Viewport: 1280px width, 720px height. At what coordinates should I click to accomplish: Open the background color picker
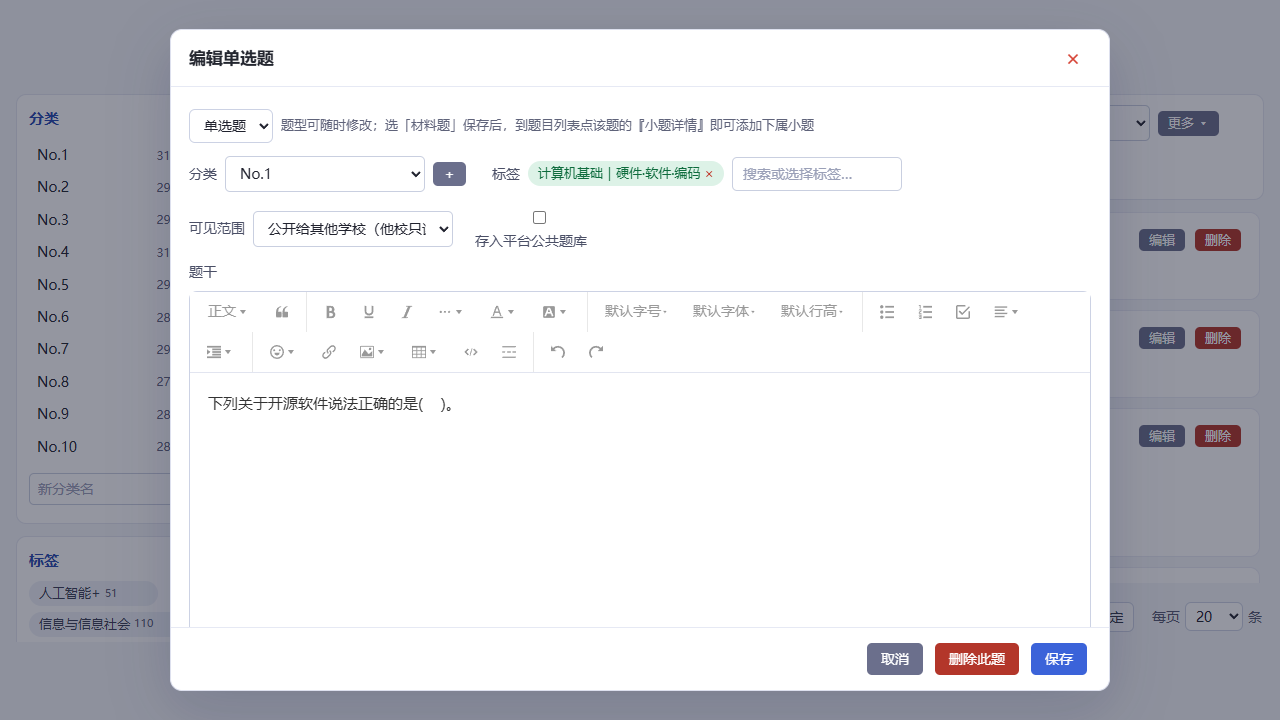click(554, 312)
